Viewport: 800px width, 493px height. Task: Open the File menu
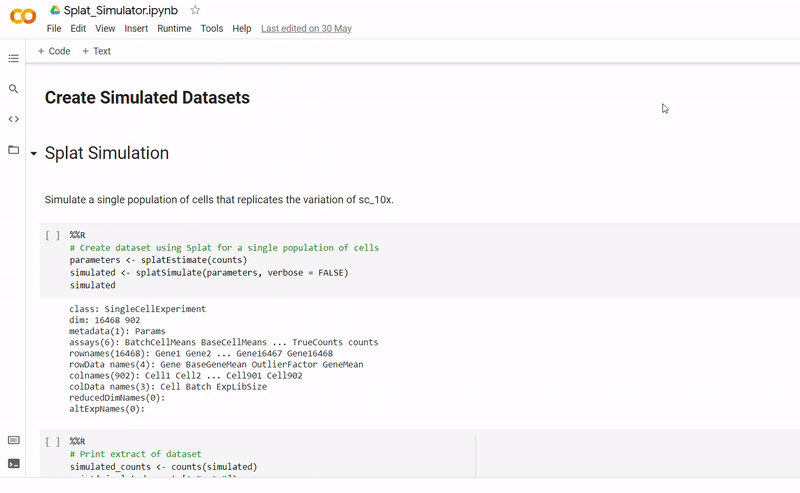tap(54, 29)
